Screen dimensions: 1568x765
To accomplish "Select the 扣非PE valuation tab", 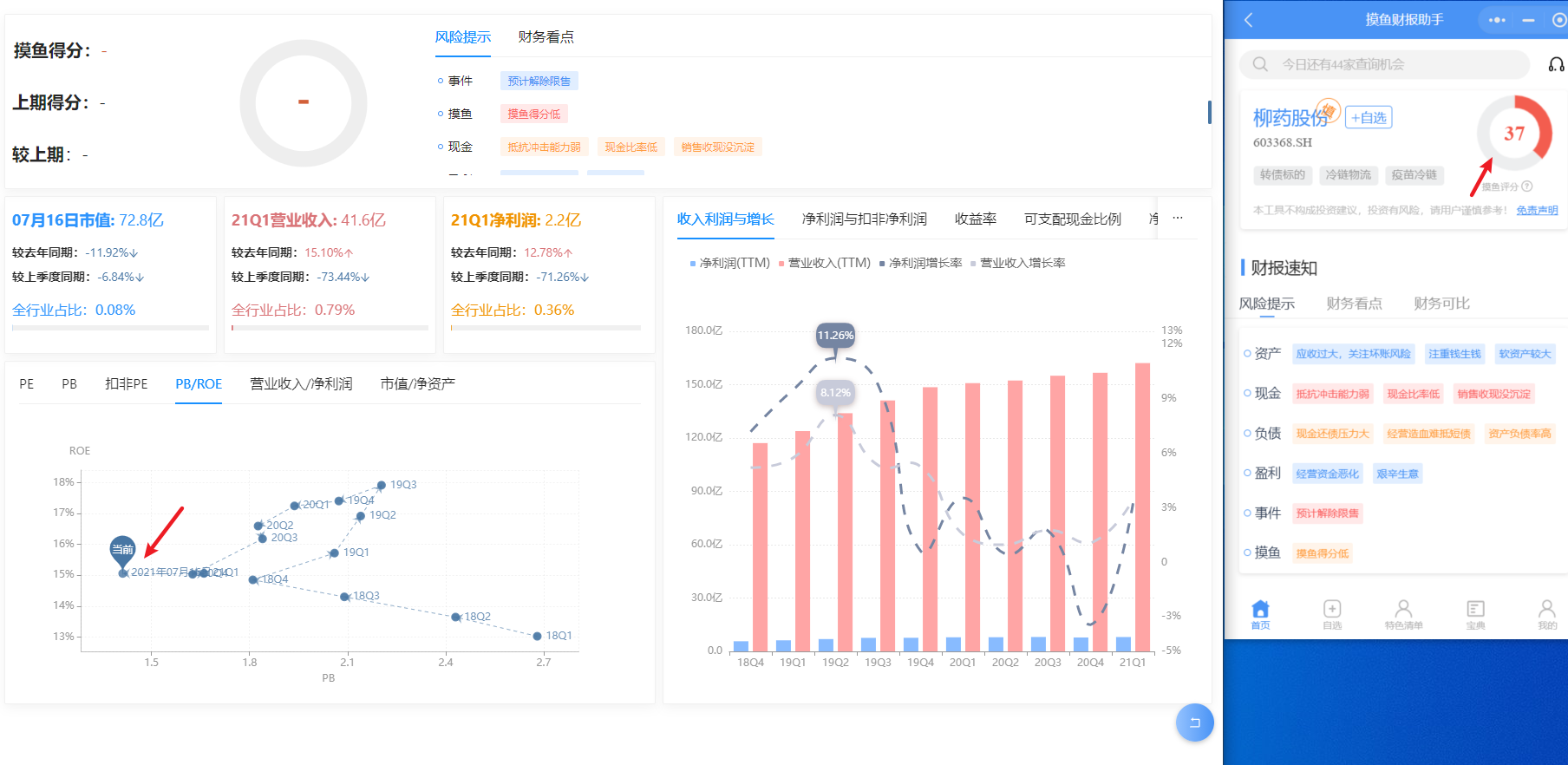I will pos(127,384).
